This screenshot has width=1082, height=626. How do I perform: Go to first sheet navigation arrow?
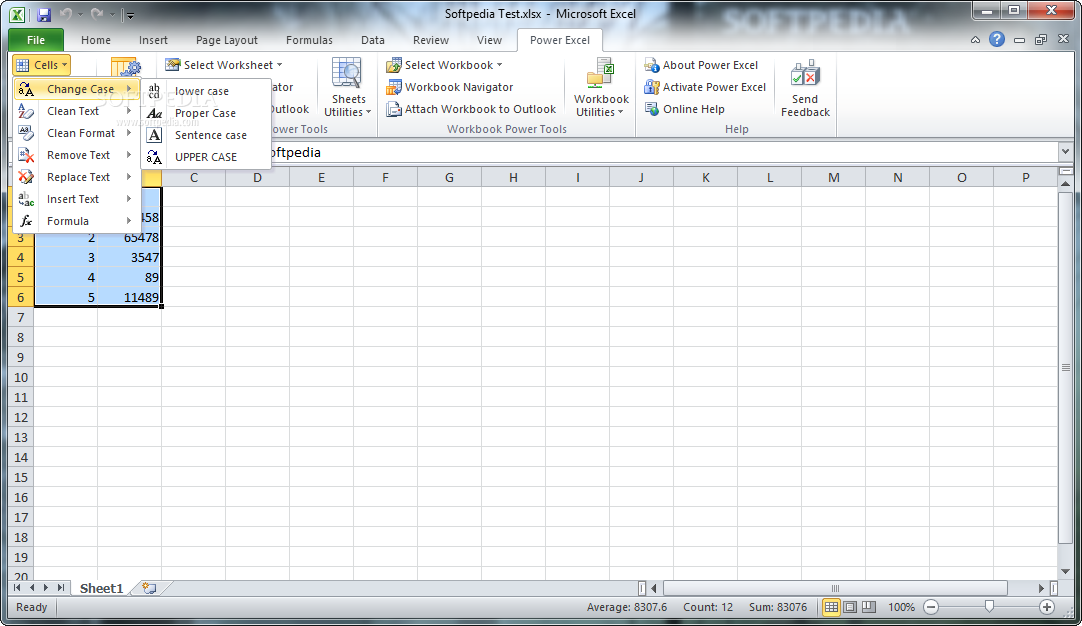click(x=17, y=587)
